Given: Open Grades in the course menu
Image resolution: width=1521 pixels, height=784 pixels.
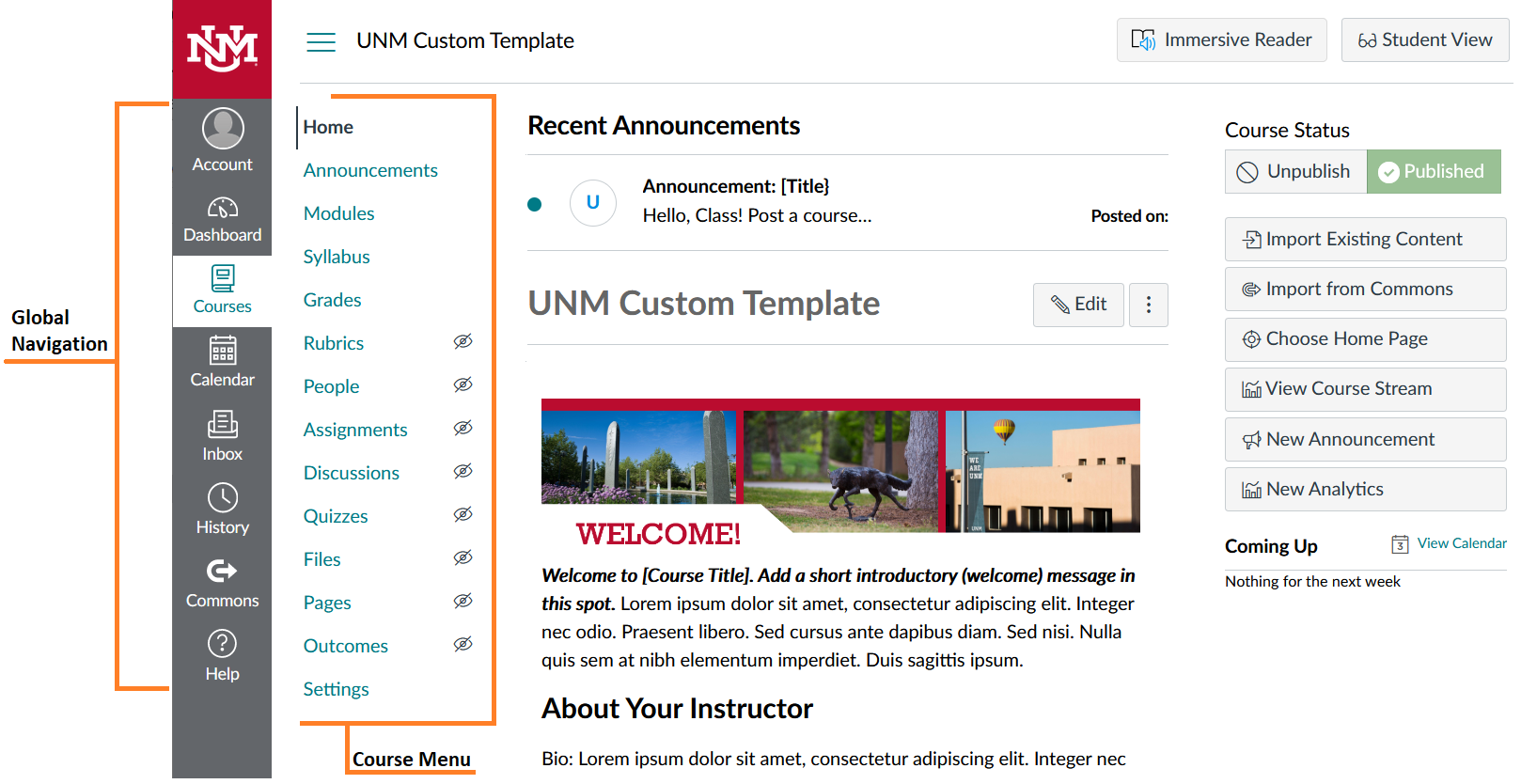Looking at the screenshot, I should tap(332, 300).
